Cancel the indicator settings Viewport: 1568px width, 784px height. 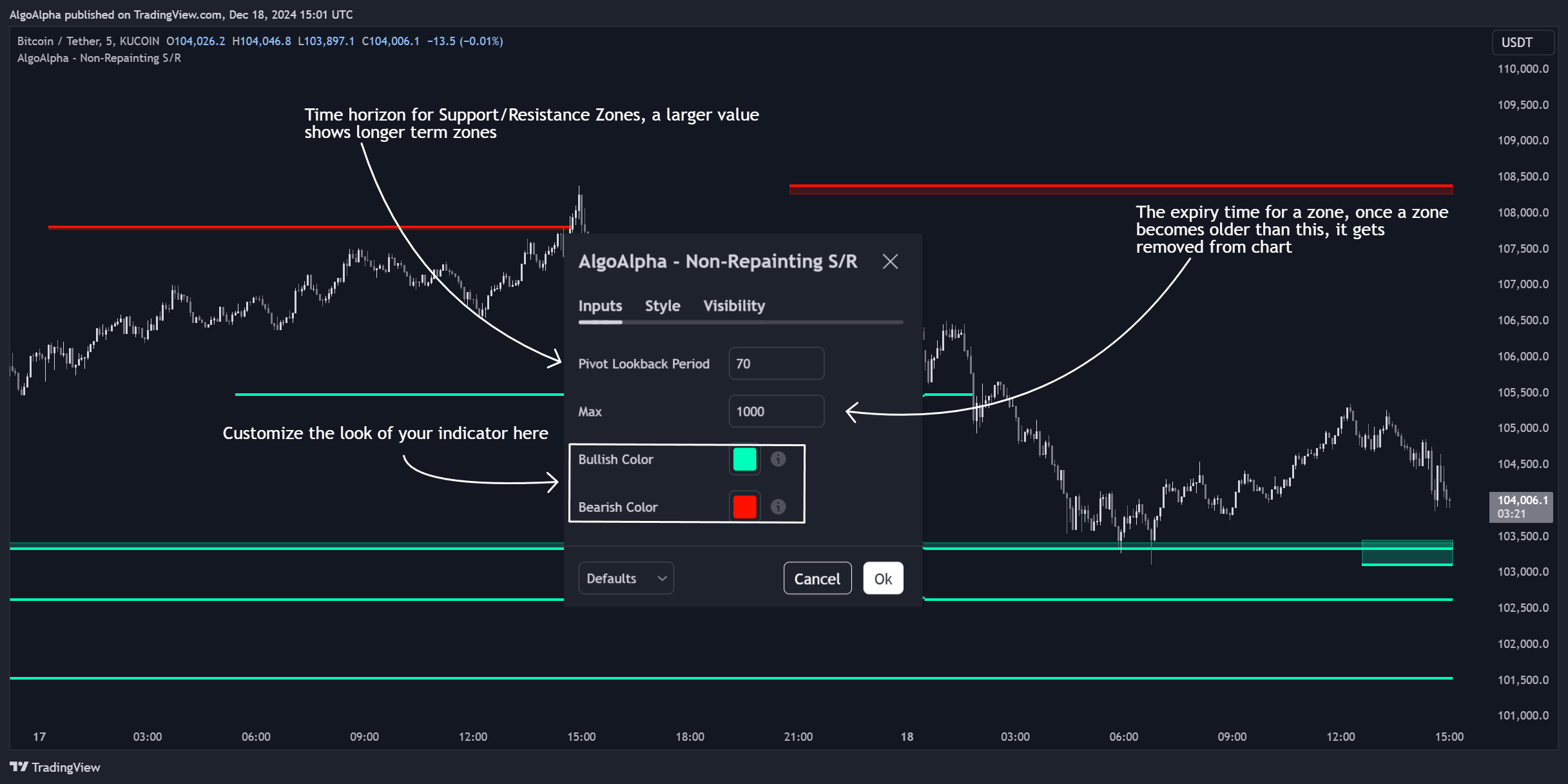coord(817,578)
